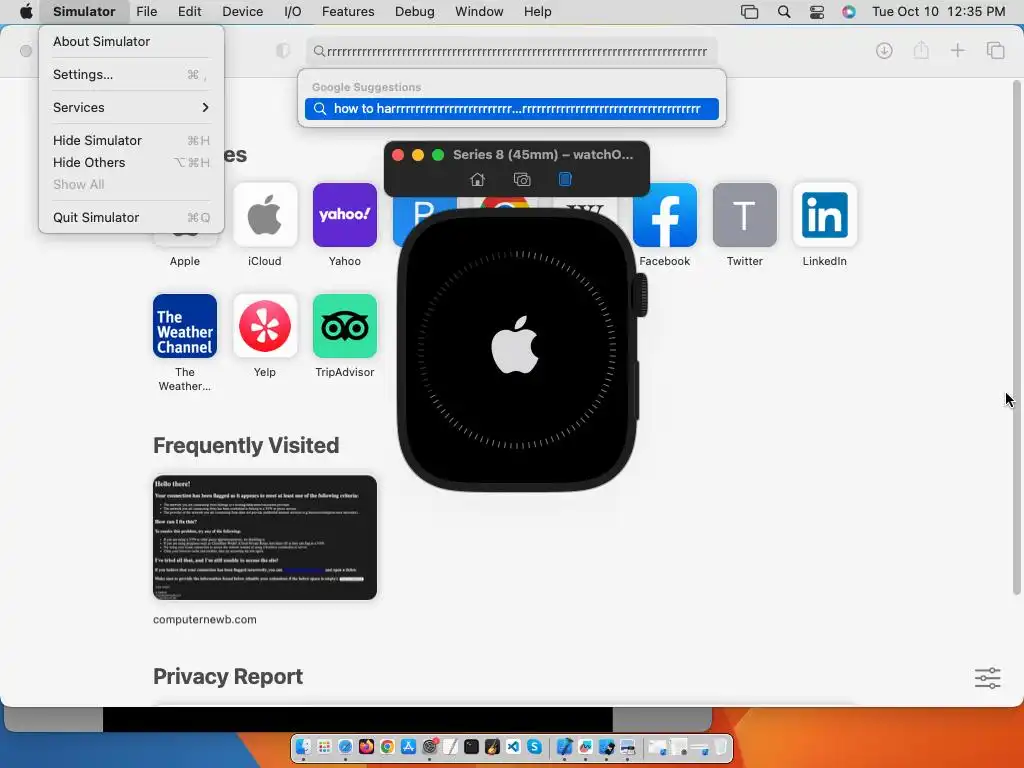Expand the Services submenu
Screen dimensions: 1024x768
pyautogui.click(x=131, y=107)
